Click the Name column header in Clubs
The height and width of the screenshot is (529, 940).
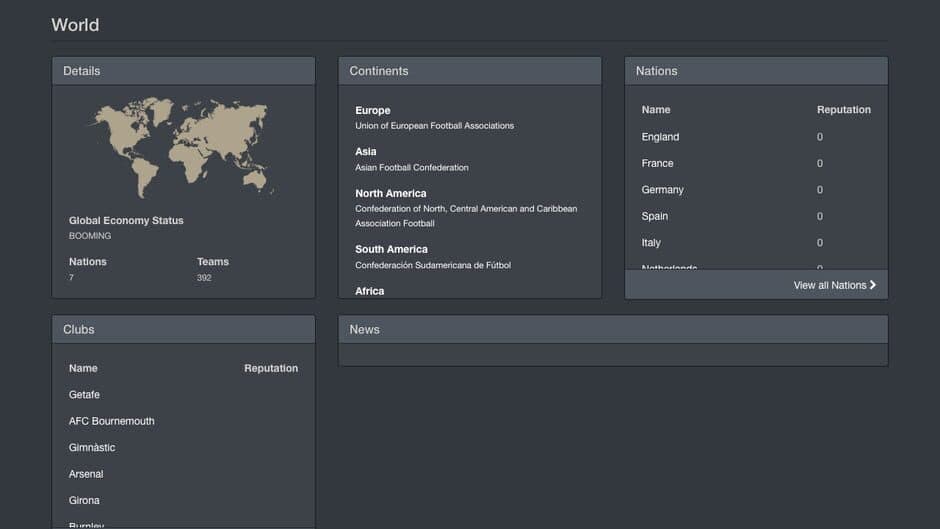pyautogui.click(x=83, y=368)
